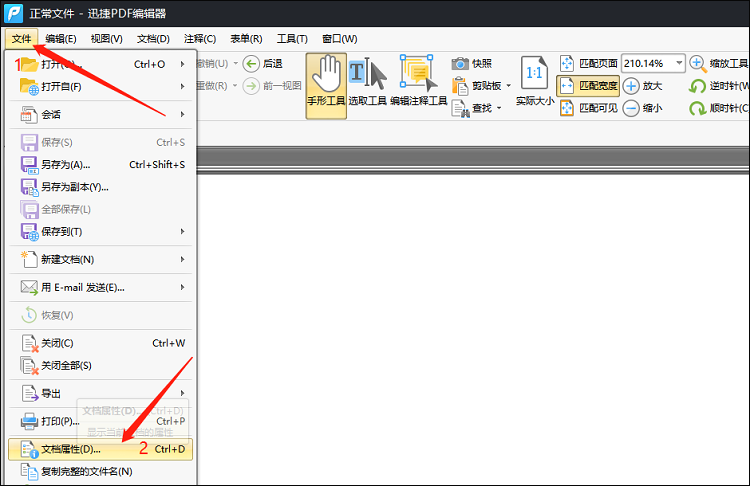Open the 剪贴板 clipboard tool
The height and width of the screenshot is (486, 750).
coord(477,86)
